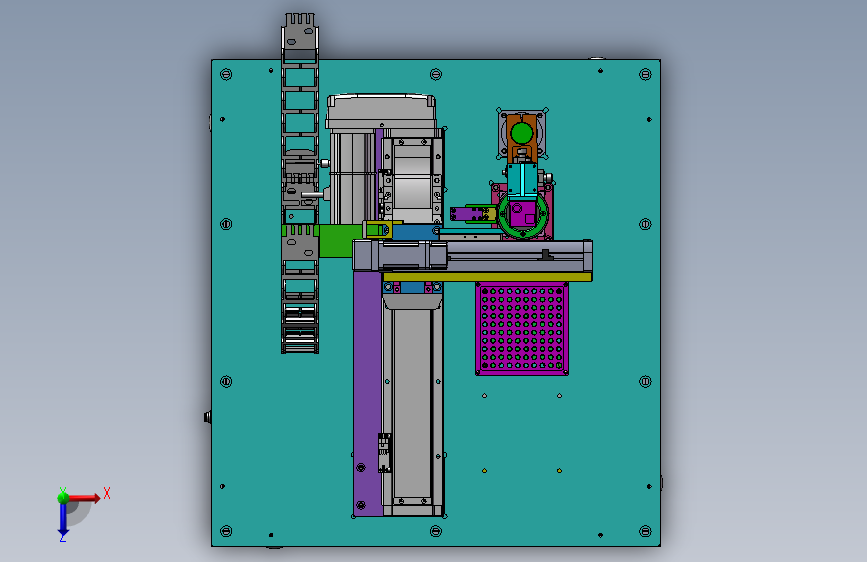Select the long yellow horizontal bar
This screenshot has width=867, height=562.
487,277
